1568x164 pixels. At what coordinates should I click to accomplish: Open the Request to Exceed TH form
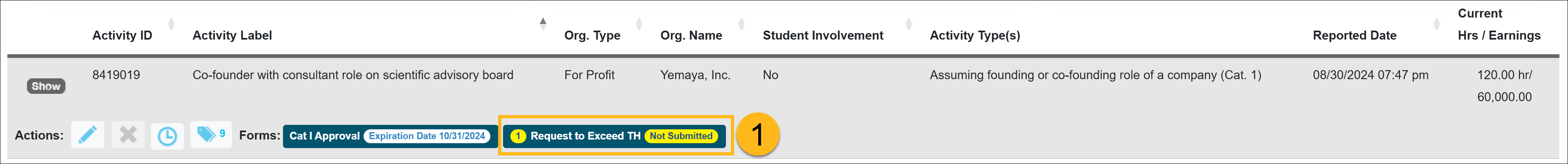point(614,136)
